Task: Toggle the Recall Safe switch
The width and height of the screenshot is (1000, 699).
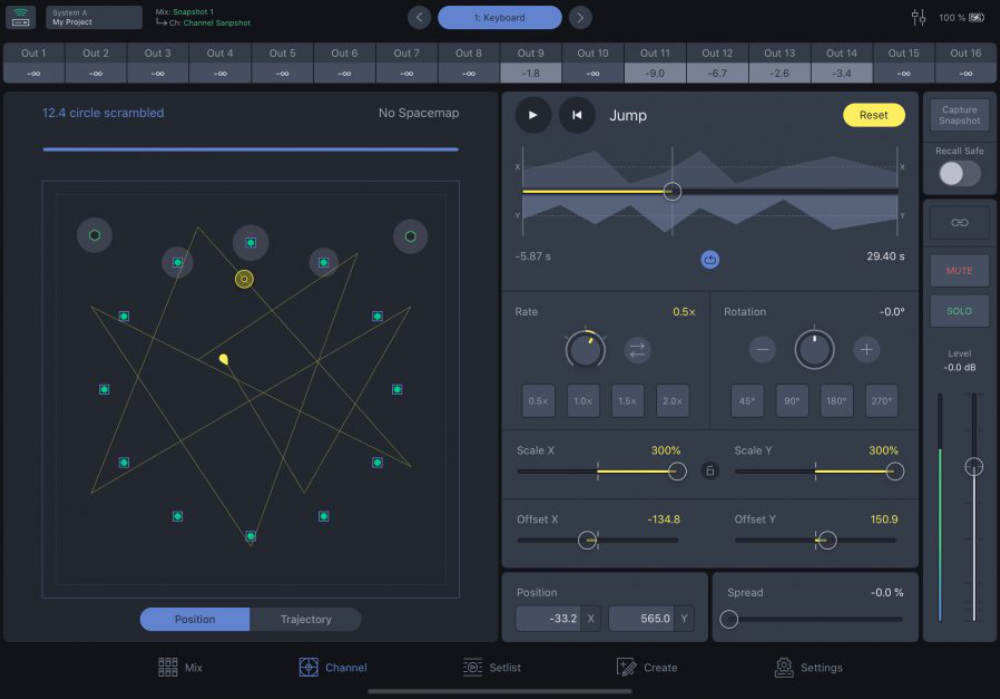Action: click(959, 173)
